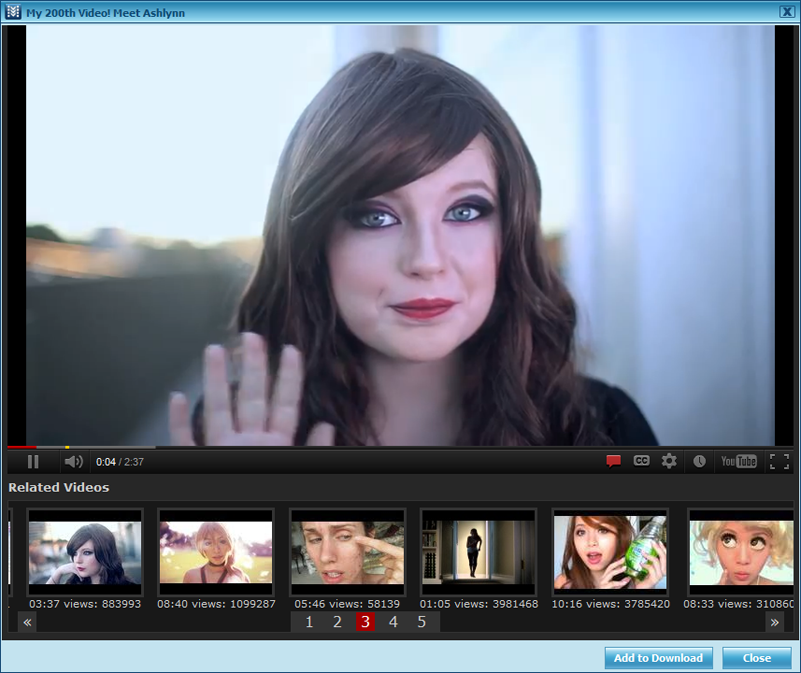Toggle closed captions CC button
801x673 pixels.
point(641,461)
